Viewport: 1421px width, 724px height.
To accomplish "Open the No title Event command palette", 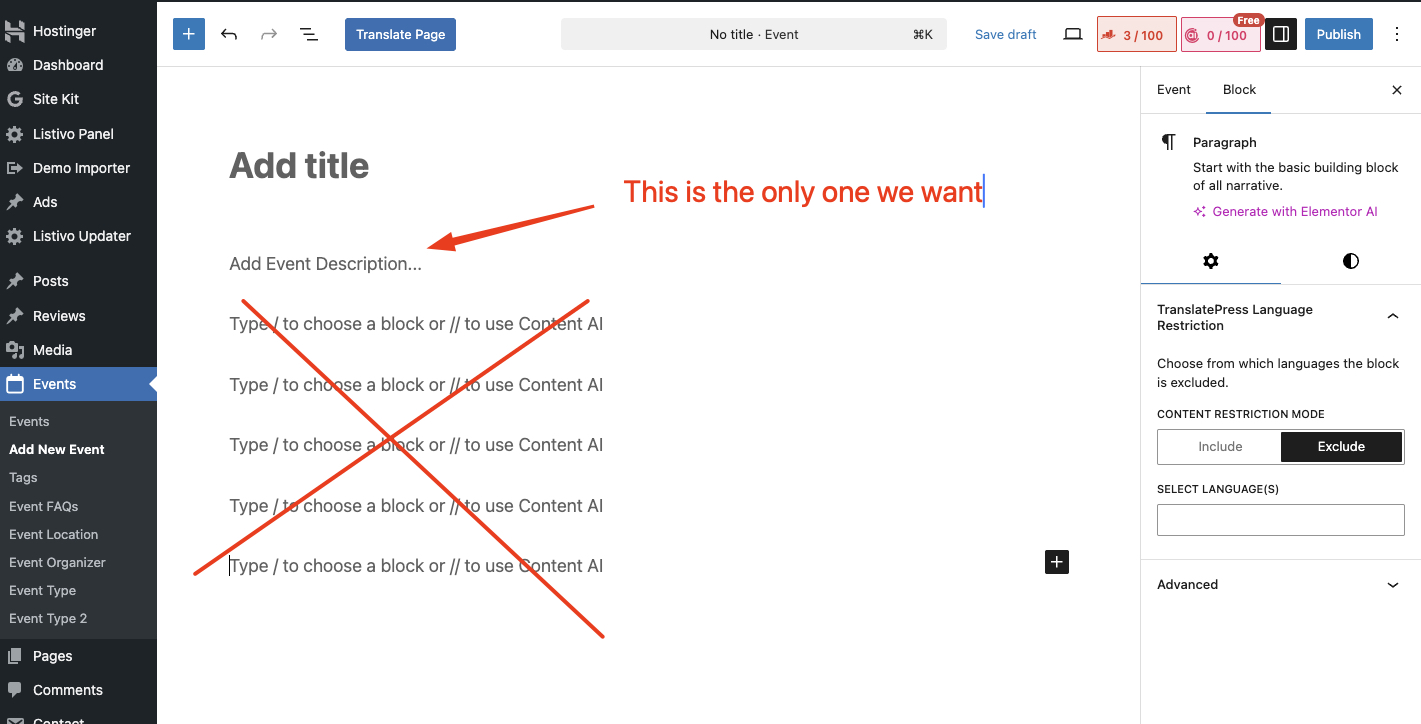I will coord(753,34).
